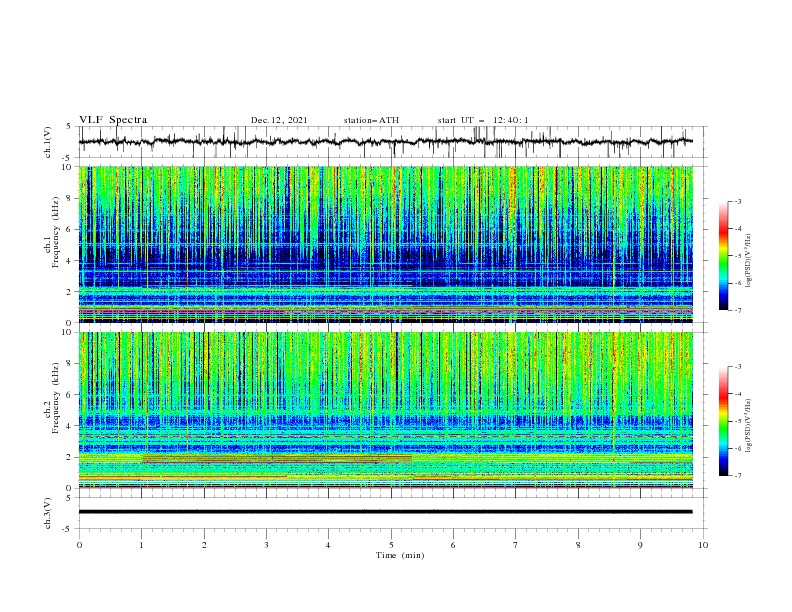This screenshot has height=612, width=792.
Task: Click the "ch.1(V)" axis label
Action: pos(48,142)
